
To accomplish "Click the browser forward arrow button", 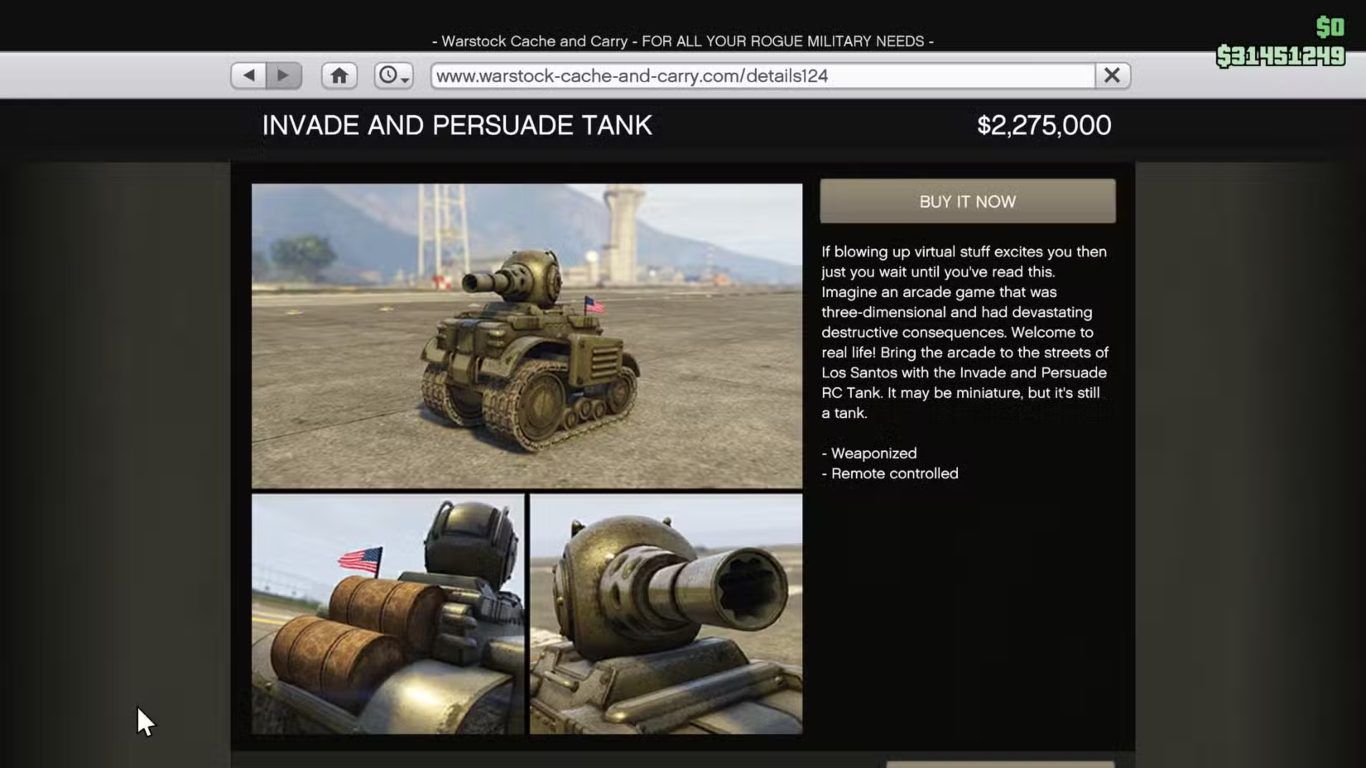I will (x=284, y=76).
